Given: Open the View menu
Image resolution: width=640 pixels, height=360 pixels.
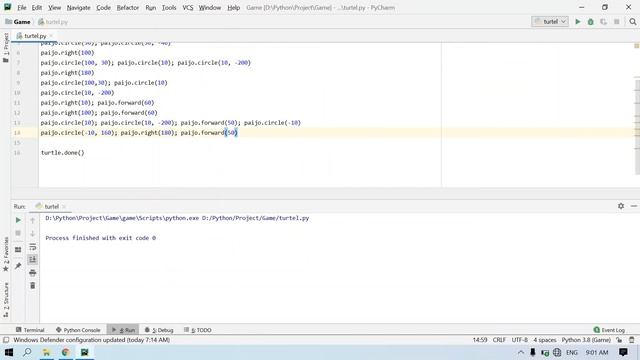Looking at the screenshot, I should (54, 7).
